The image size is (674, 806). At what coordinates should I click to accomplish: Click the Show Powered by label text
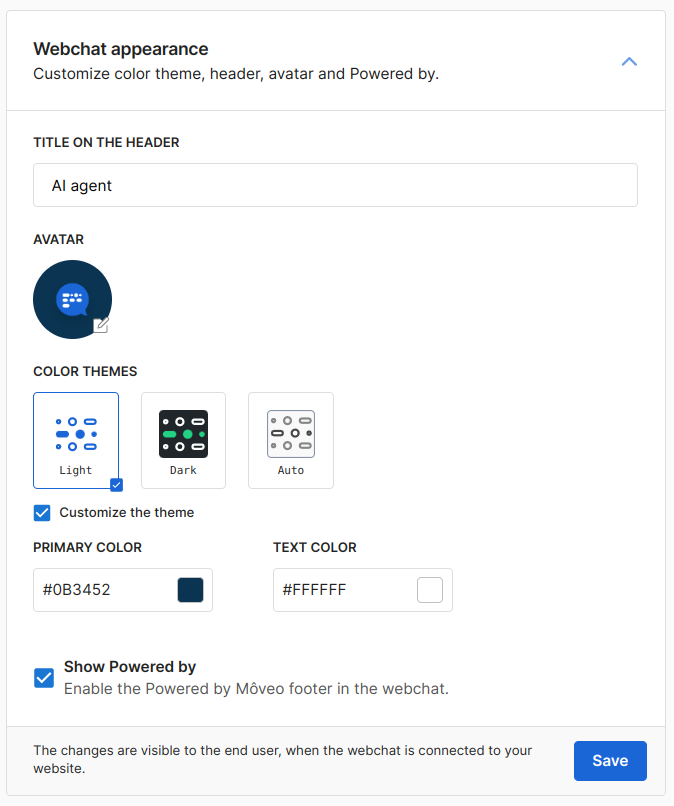(x=130, y=667)
